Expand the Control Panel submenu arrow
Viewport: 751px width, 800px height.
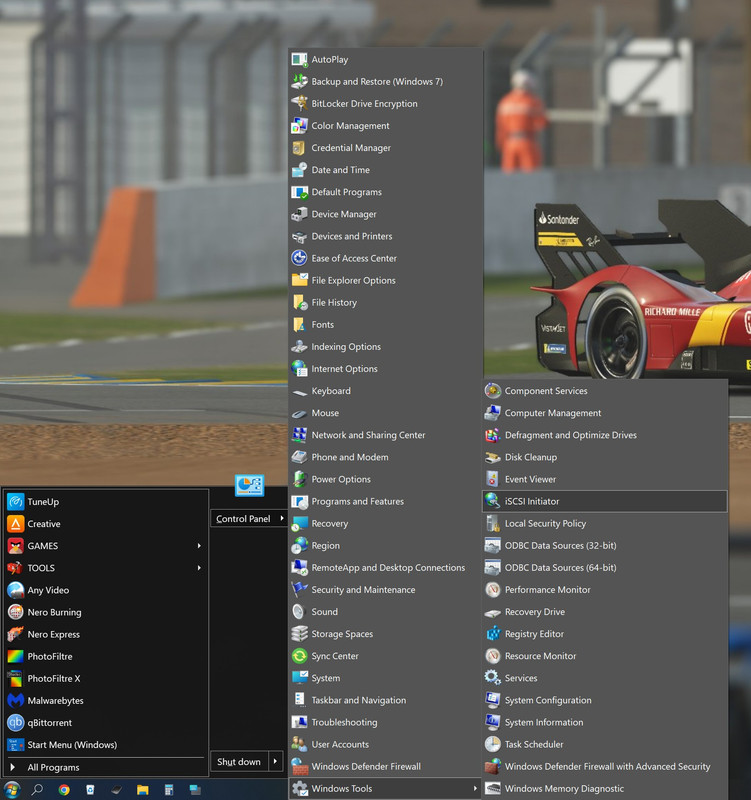[282, 518]
